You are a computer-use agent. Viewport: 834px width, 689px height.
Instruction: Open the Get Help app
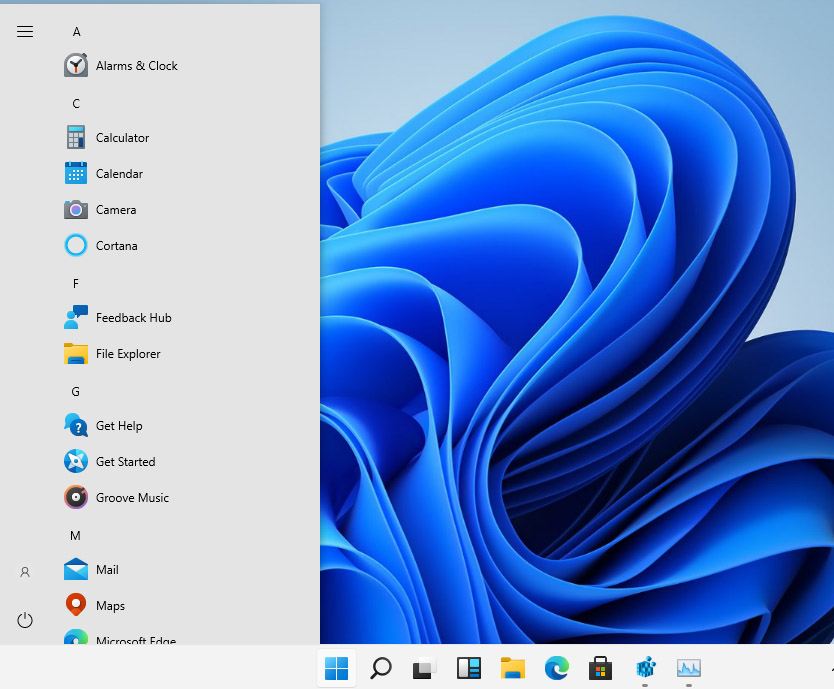point(103,426)
